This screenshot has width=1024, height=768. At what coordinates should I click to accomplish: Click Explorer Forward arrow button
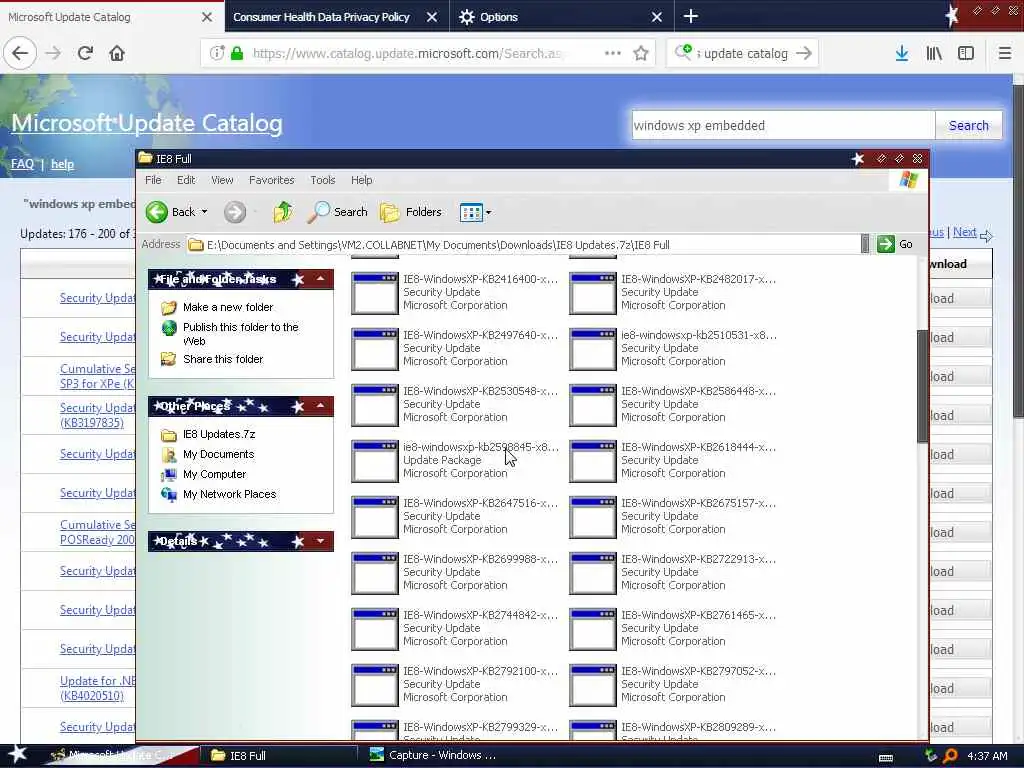[x=235, y=212]
